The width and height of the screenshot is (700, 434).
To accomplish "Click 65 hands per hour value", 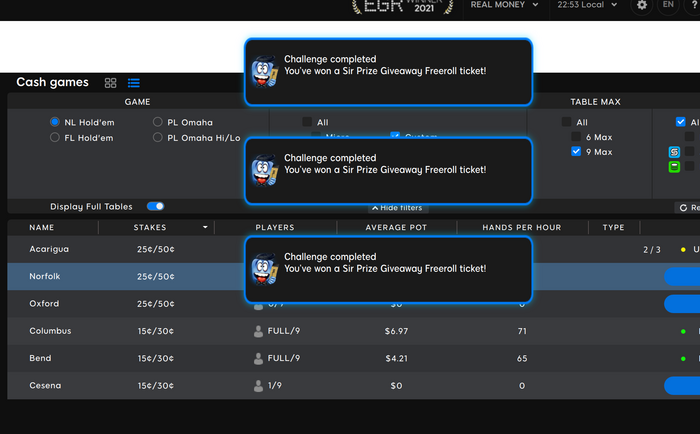I will [522, 358].
